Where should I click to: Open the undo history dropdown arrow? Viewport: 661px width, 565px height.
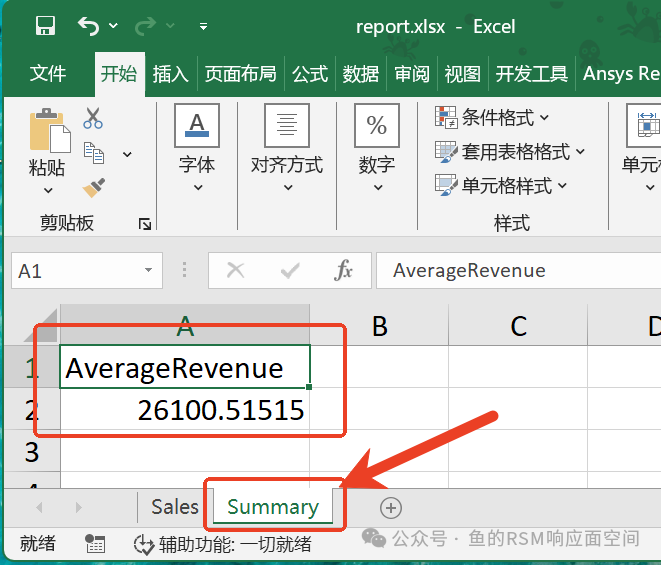point(113,26)
